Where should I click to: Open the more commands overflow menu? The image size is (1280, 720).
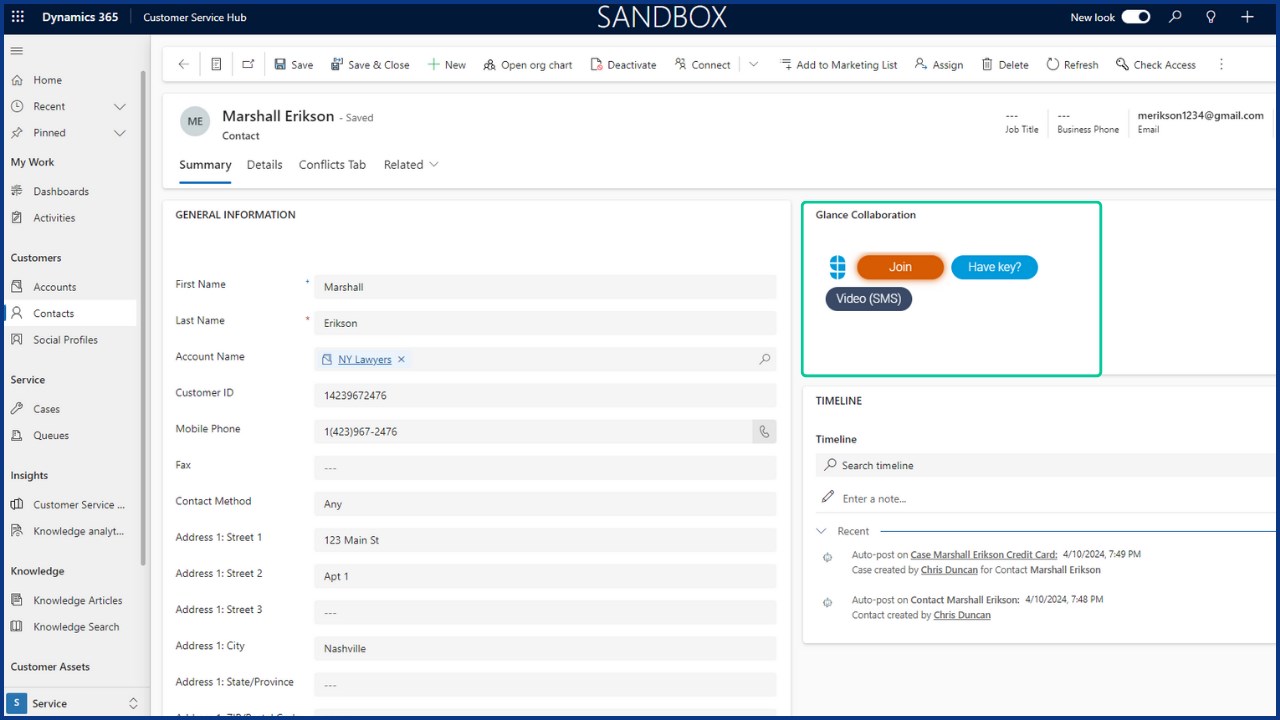(1221, 64)
